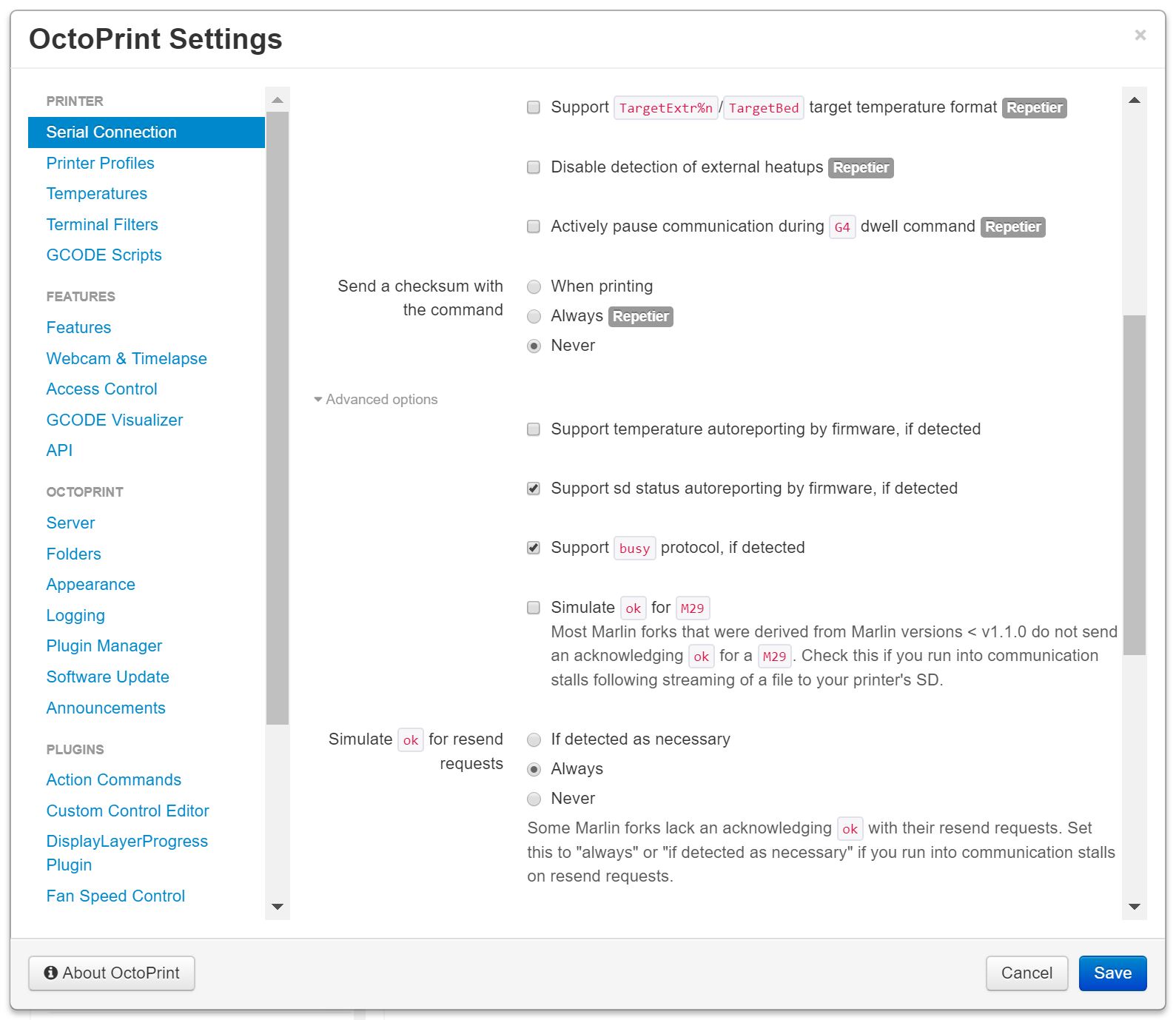Select checksum When printing option

(534, 287)
